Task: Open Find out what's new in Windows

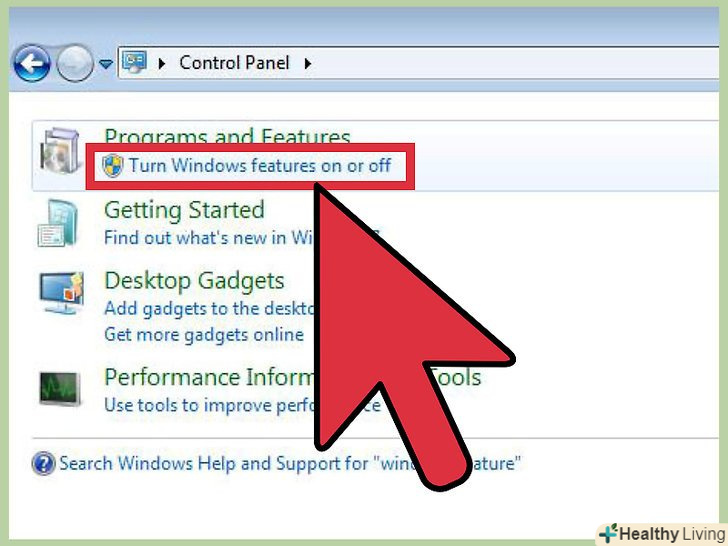Action: coord(209,238)
